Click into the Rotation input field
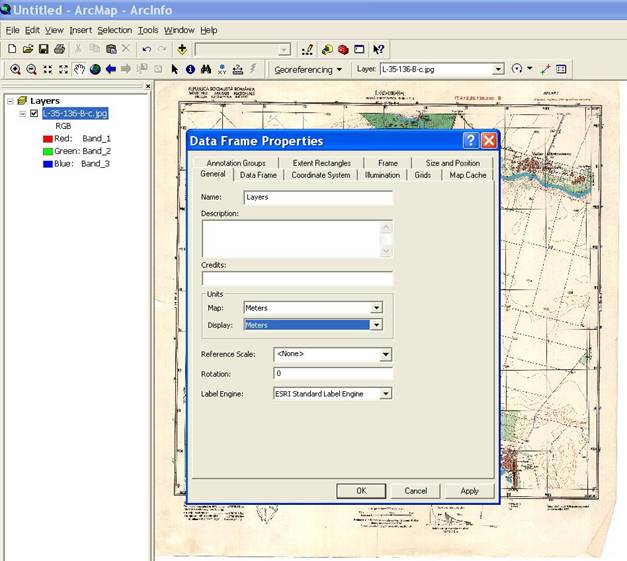Image resolution: width=627 pixels, height=561 pixels. pos(333,374)
